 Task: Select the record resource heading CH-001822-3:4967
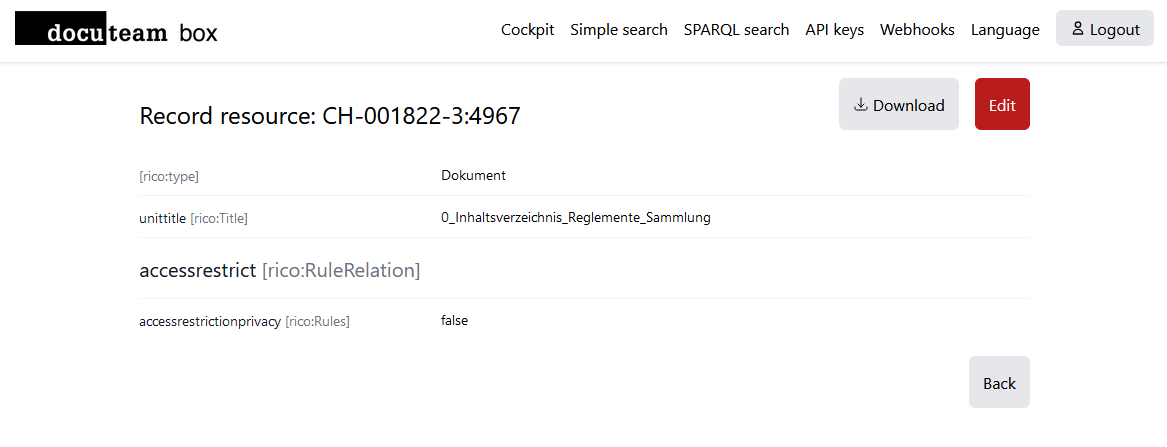(x=329, y=116)
